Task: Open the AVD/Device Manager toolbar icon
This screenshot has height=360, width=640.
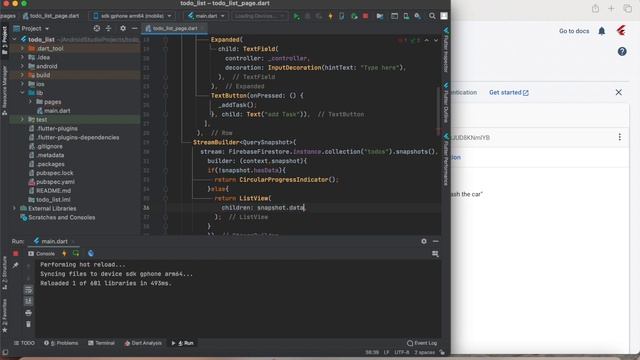Action: [x=406, y=16]
